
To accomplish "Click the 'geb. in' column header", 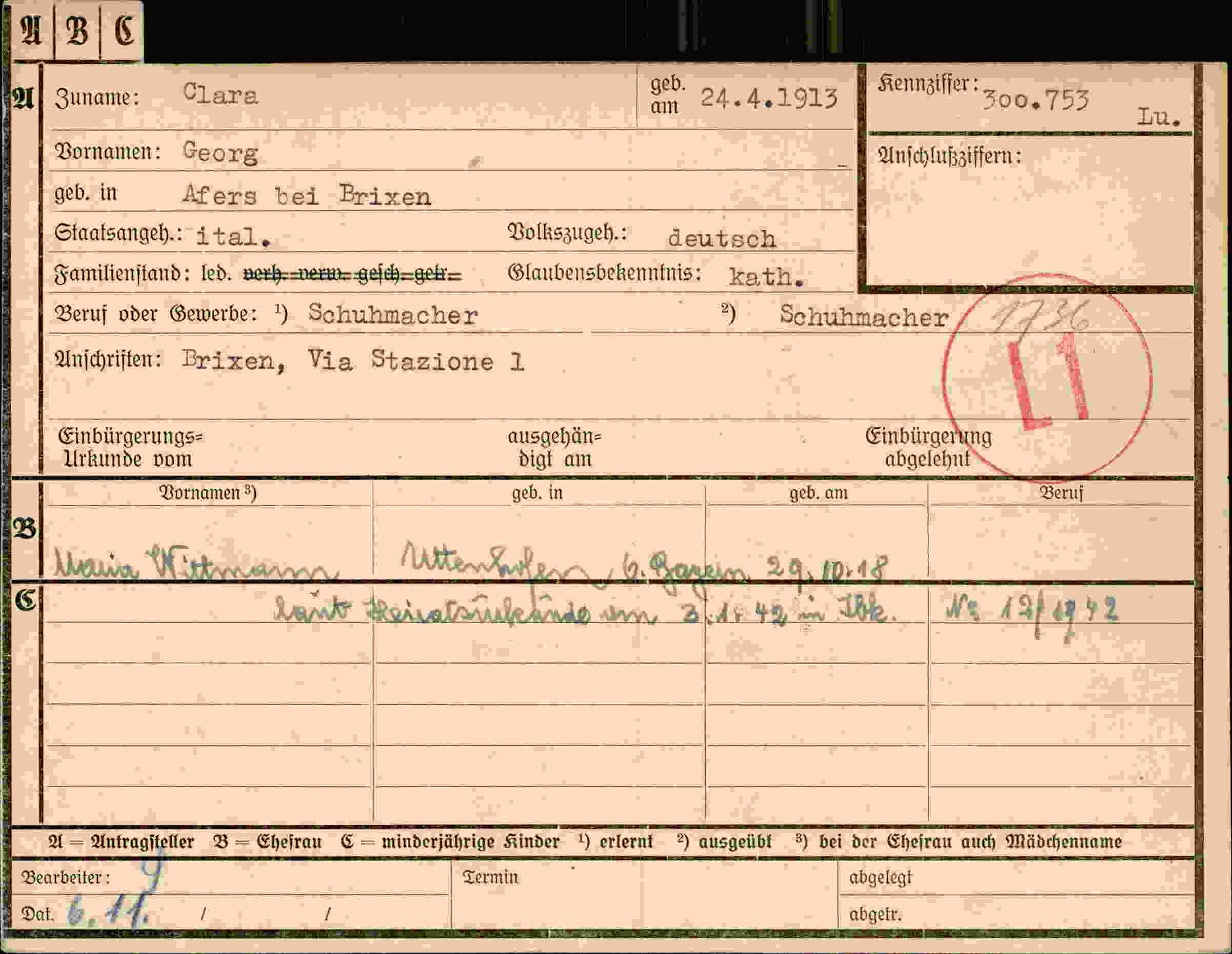I will (537, 493).
